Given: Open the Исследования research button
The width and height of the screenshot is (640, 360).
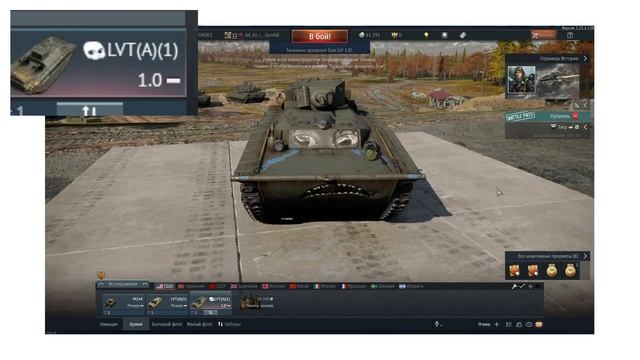Looking at the screenshot, I should 123,284.
